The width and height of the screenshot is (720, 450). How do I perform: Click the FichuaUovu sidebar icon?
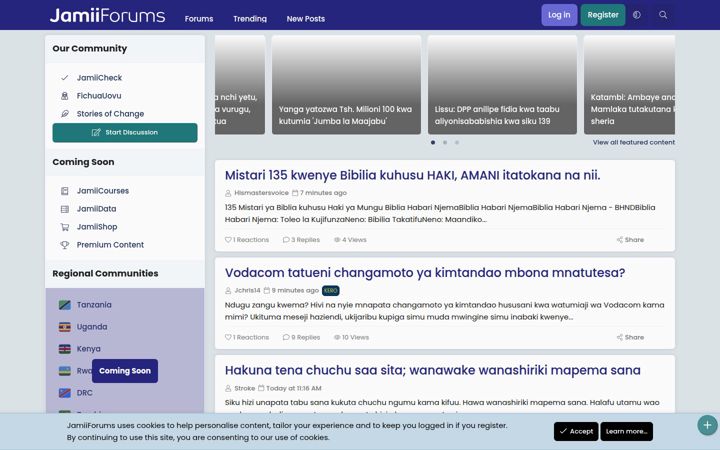pyautogui.click(x=65, y=96)
